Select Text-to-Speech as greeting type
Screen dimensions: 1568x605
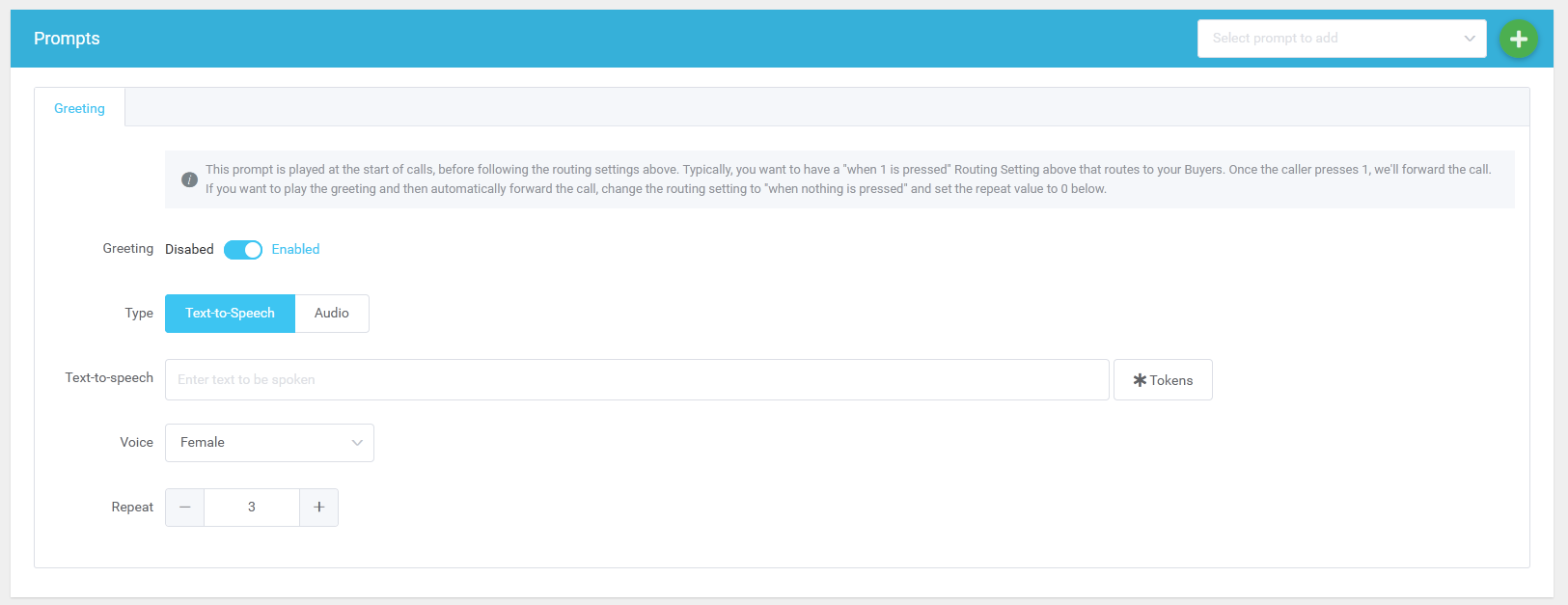tap(230, 314)
